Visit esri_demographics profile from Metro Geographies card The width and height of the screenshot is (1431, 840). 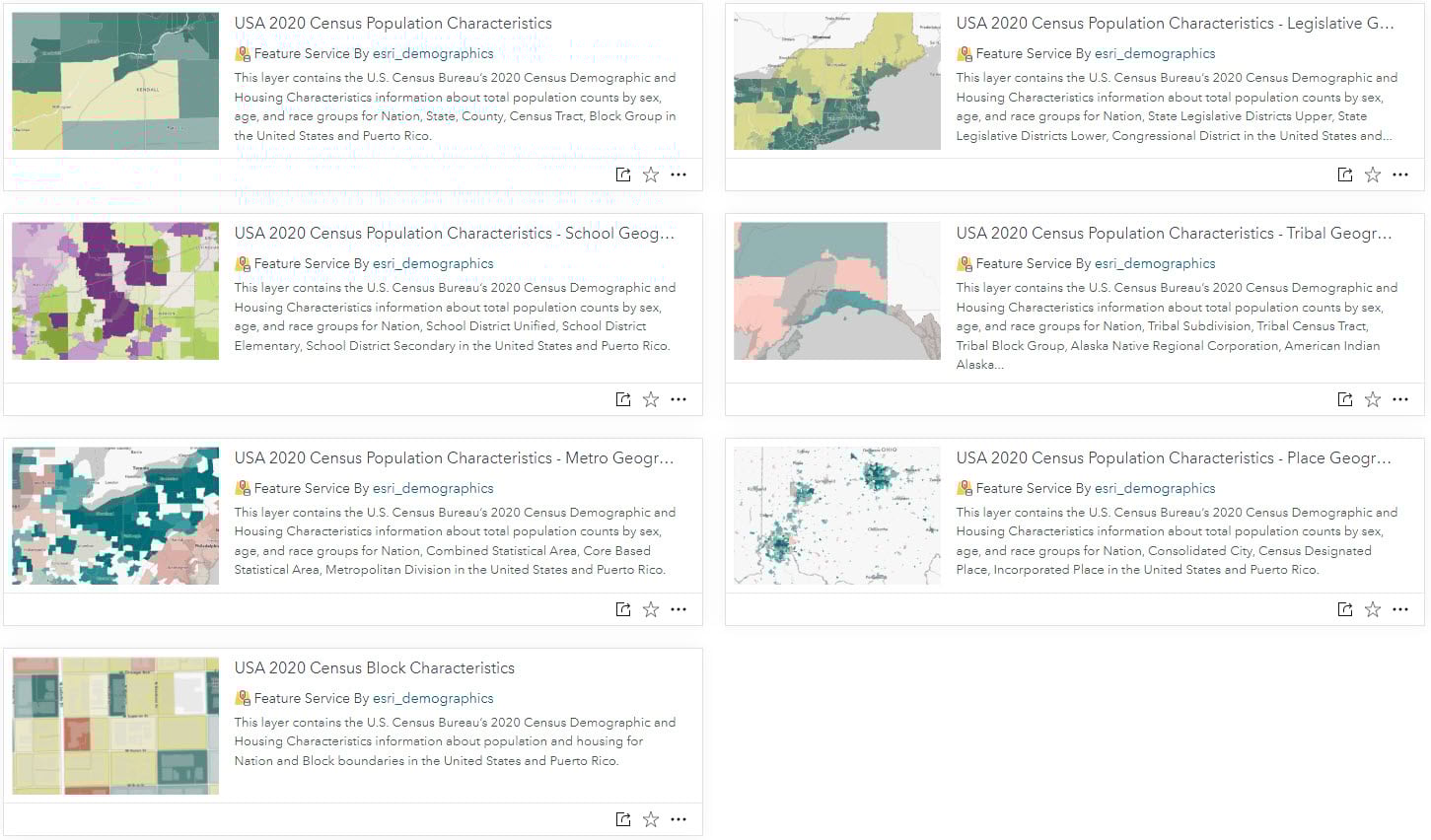click(433, 488)
